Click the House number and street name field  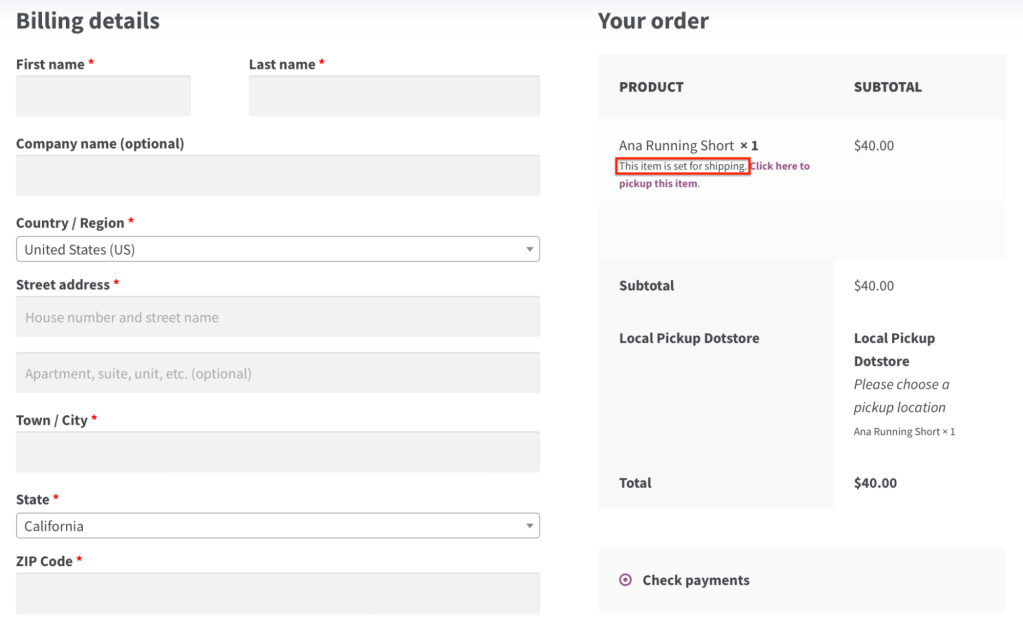(278, 317)
